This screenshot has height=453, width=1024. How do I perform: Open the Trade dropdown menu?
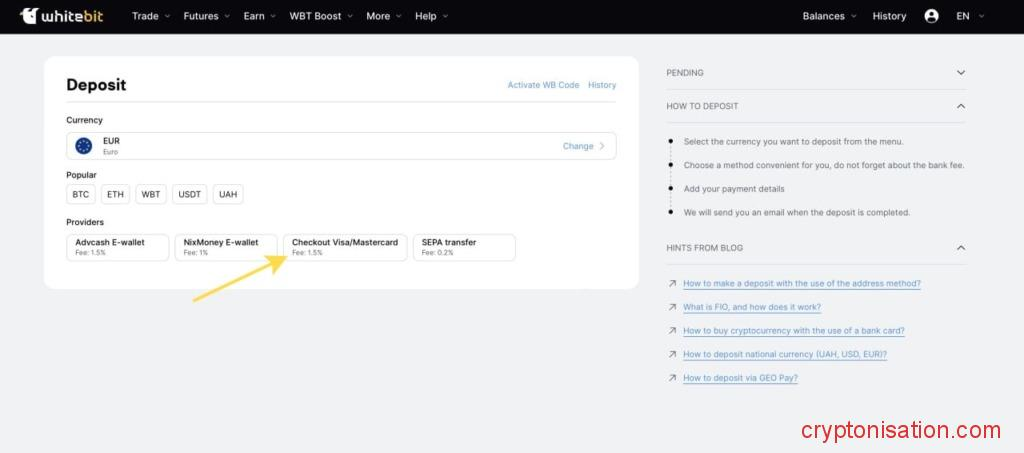150,16
